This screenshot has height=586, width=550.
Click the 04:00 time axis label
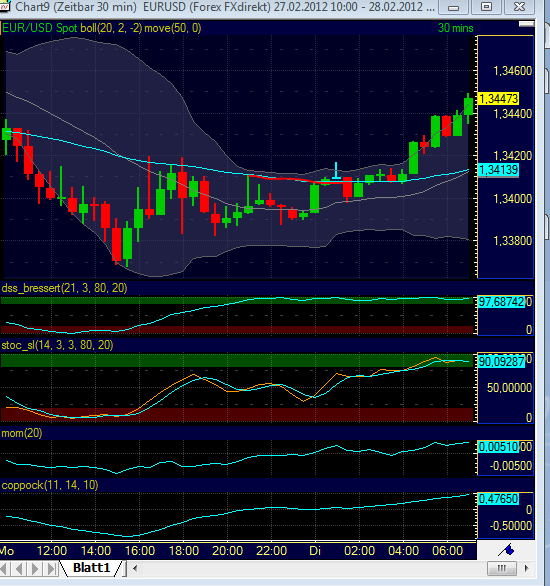(x=404, y=550)
